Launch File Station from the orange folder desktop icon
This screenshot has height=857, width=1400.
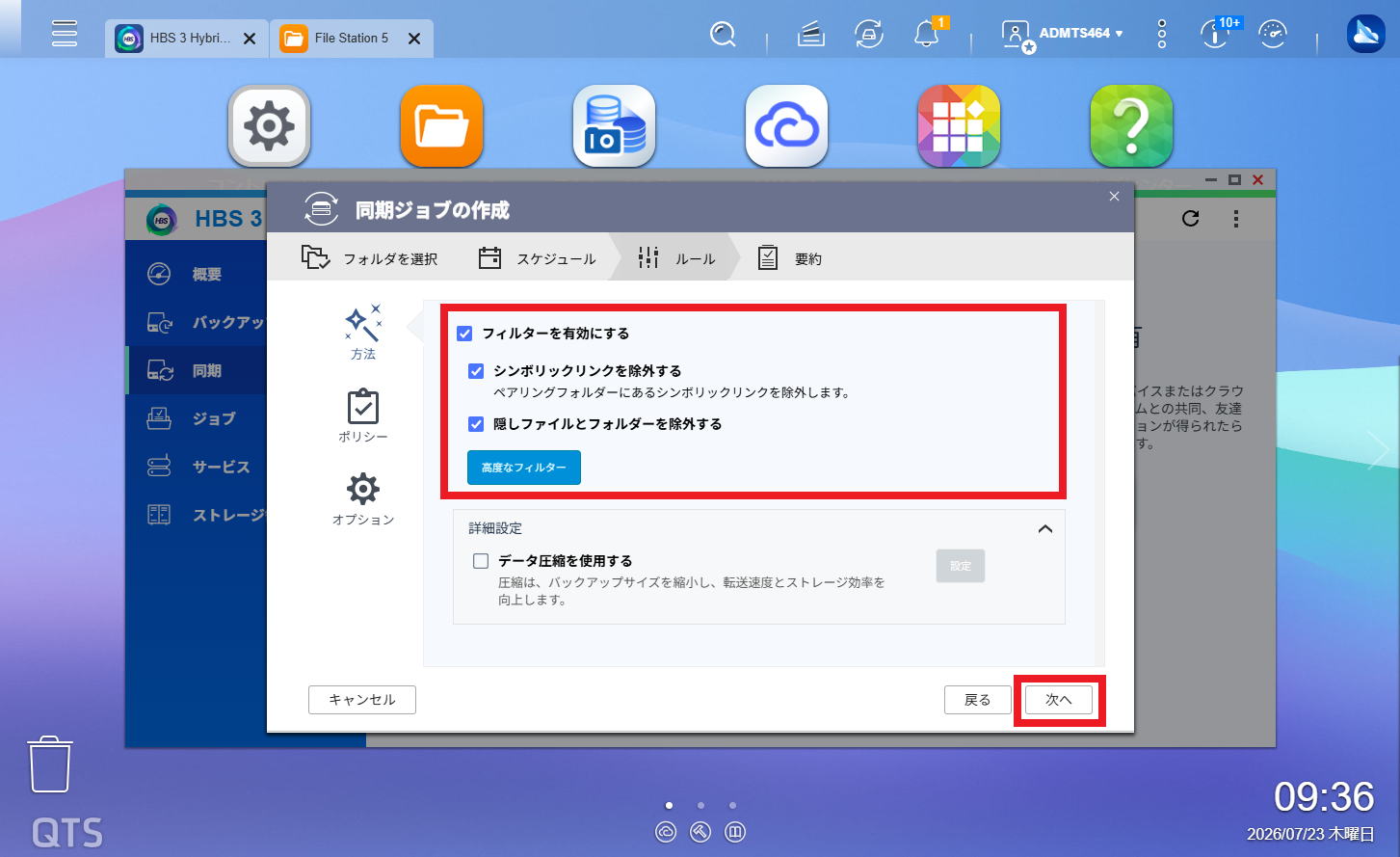pos(441,125)
